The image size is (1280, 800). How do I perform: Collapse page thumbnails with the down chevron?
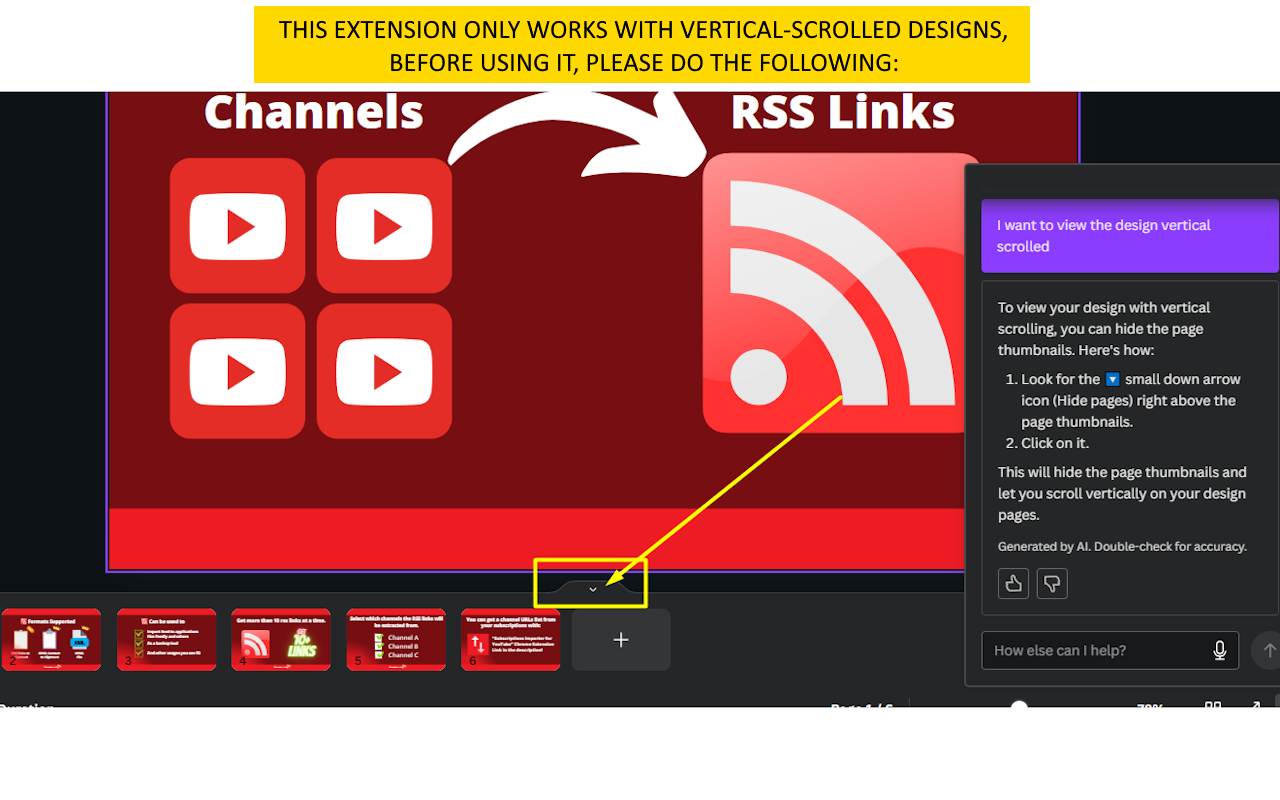(590, 589)
